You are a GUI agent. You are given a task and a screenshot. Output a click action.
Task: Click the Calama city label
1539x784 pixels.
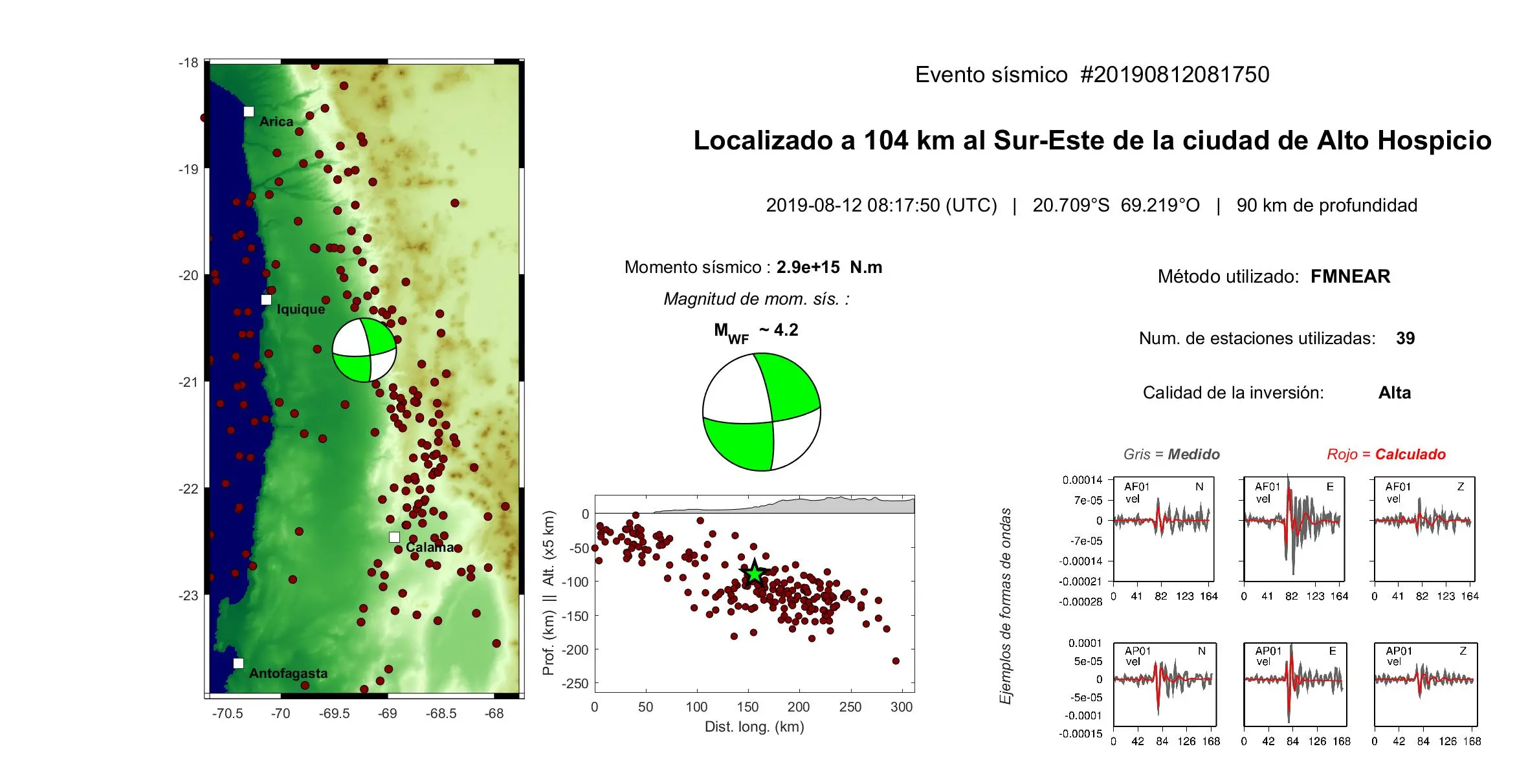430,547
